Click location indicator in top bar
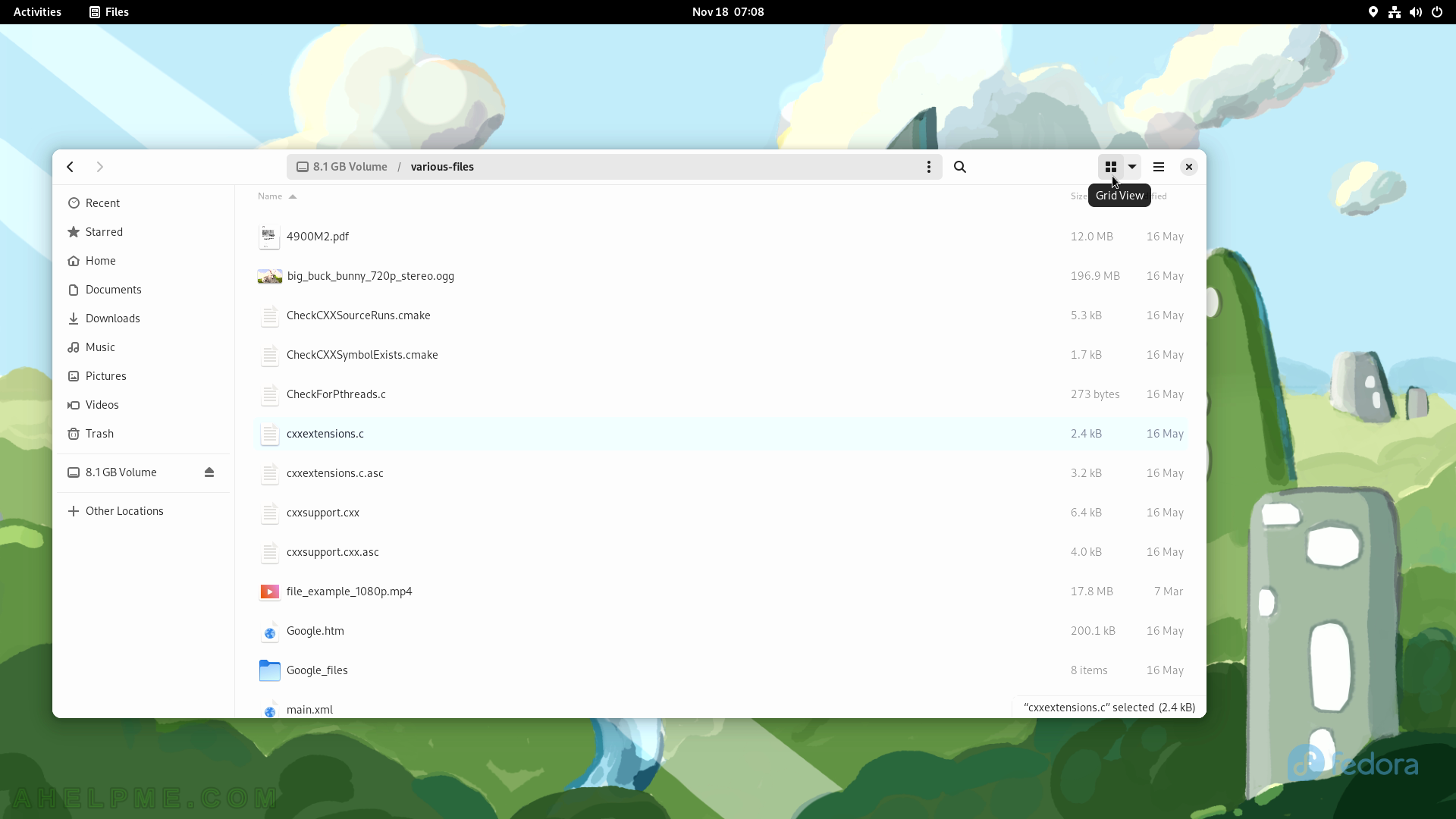The image size is (1456, 819). tap(1373, 12)
